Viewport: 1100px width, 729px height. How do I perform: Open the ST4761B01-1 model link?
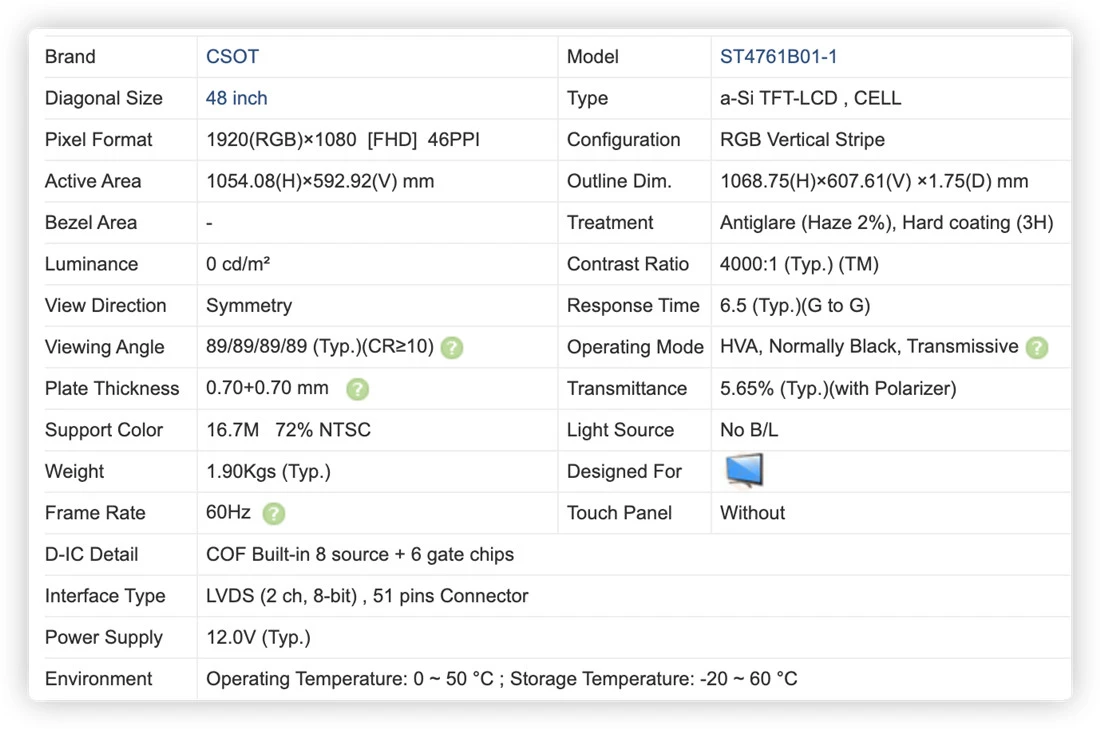coord(778,57)
